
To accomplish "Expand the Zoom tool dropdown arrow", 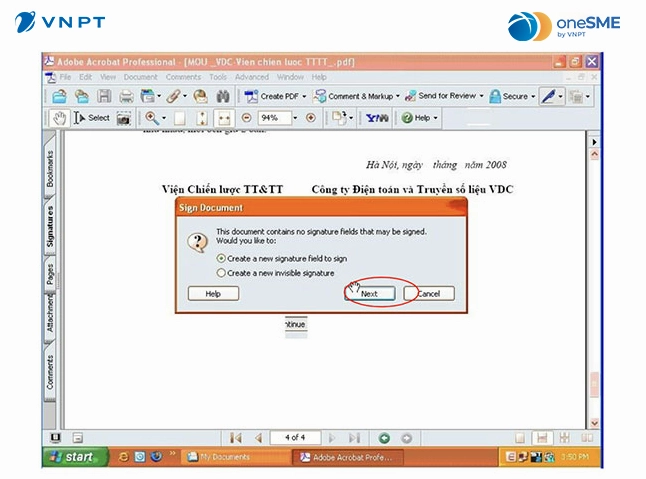I will click(164, 119).
